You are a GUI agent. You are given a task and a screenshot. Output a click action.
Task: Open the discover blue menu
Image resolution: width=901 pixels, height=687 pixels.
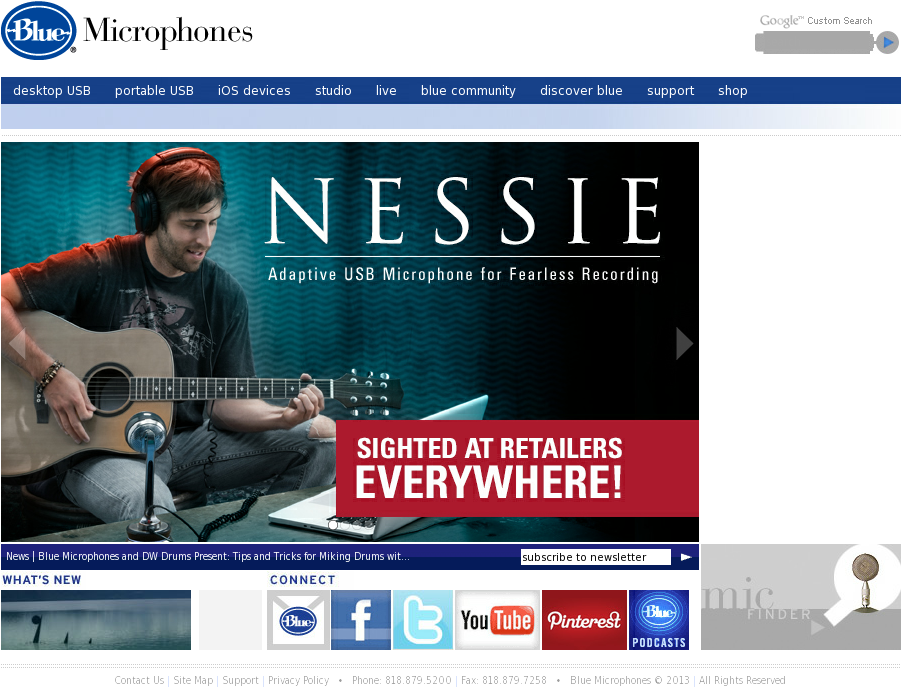pyautogui.click(x=581, y=91)
